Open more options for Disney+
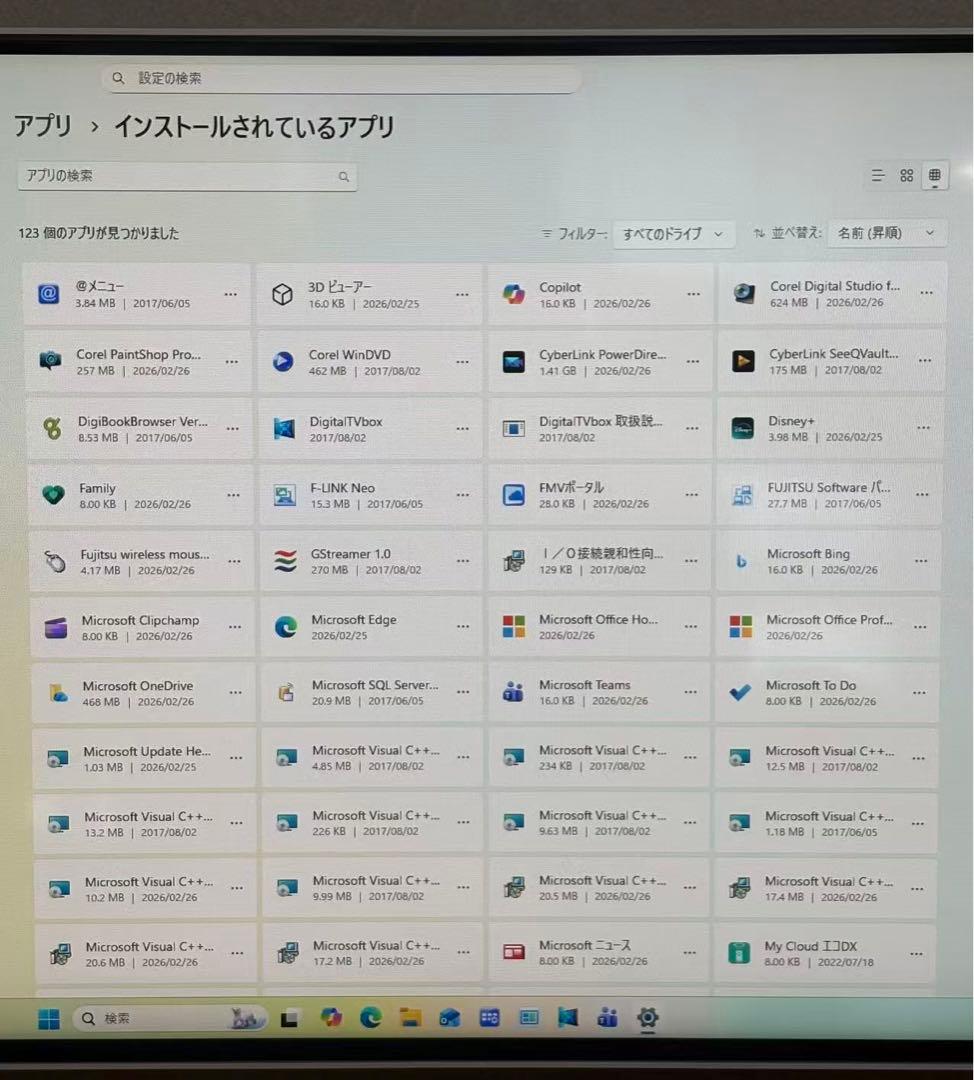Viewport: 974px width, 1080px height. (924, 428)
